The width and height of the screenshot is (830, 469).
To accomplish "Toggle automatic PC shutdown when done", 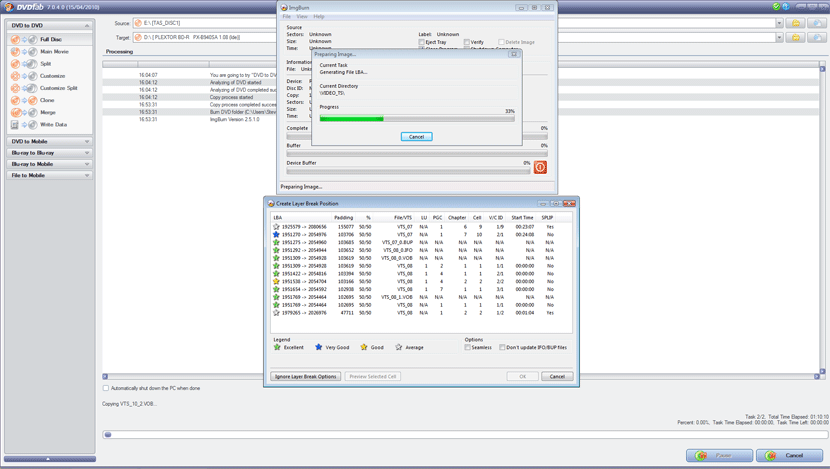I will (x=106, y=388).
